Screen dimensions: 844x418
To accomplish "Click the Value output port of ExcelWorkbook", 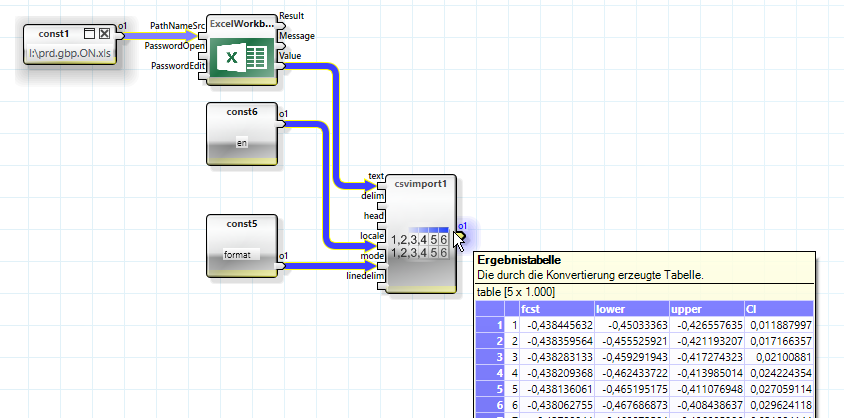I will click(x=282, y=65).
